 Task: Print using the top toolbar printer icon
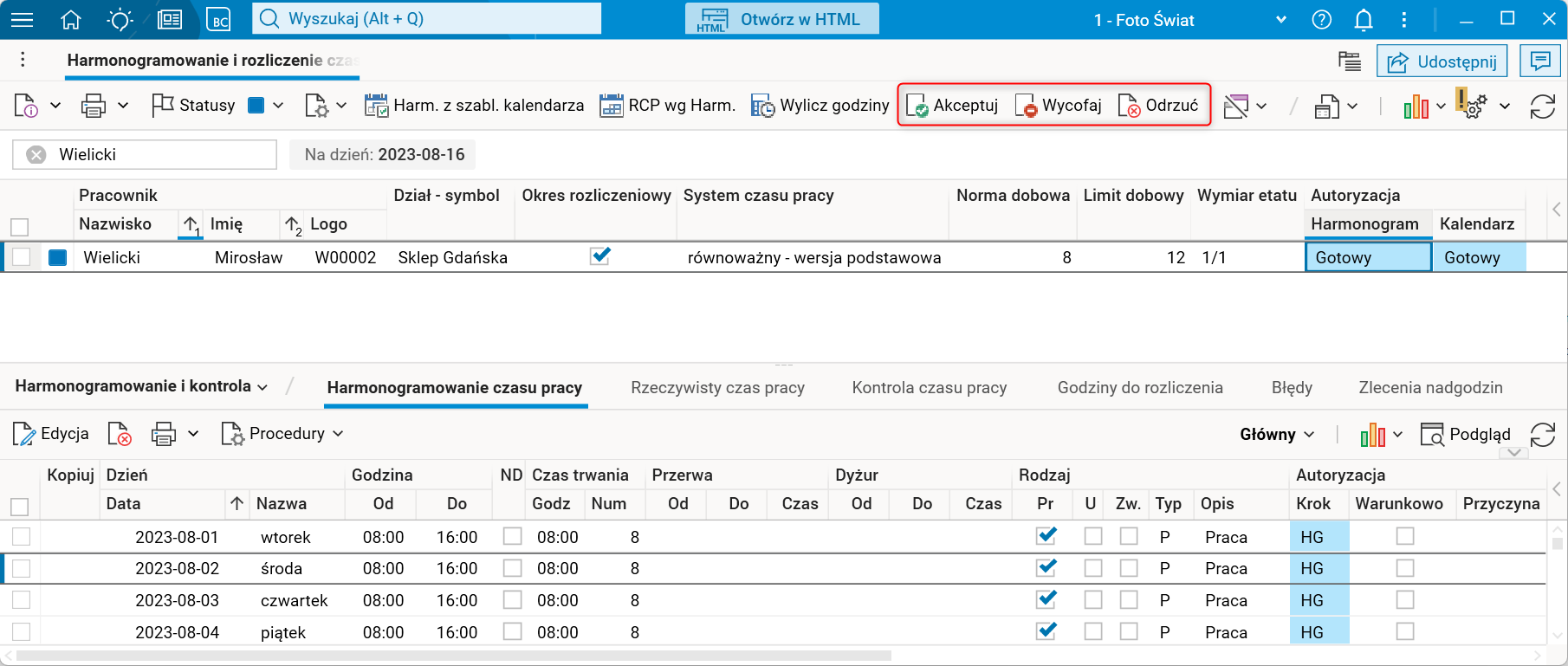[94, 106]
